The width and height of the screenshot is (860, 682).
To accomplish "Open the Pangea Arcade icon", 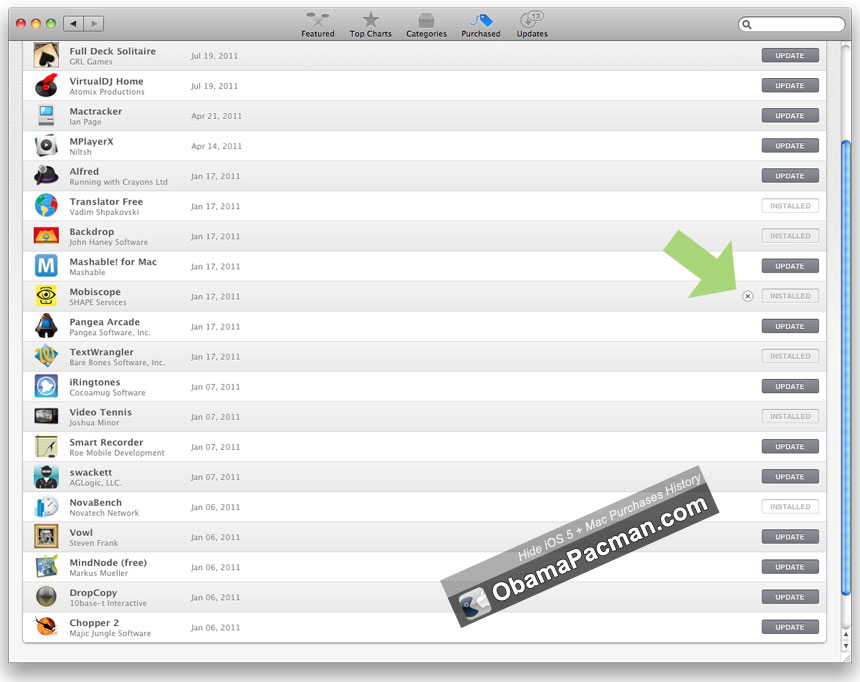I will 46,326.
